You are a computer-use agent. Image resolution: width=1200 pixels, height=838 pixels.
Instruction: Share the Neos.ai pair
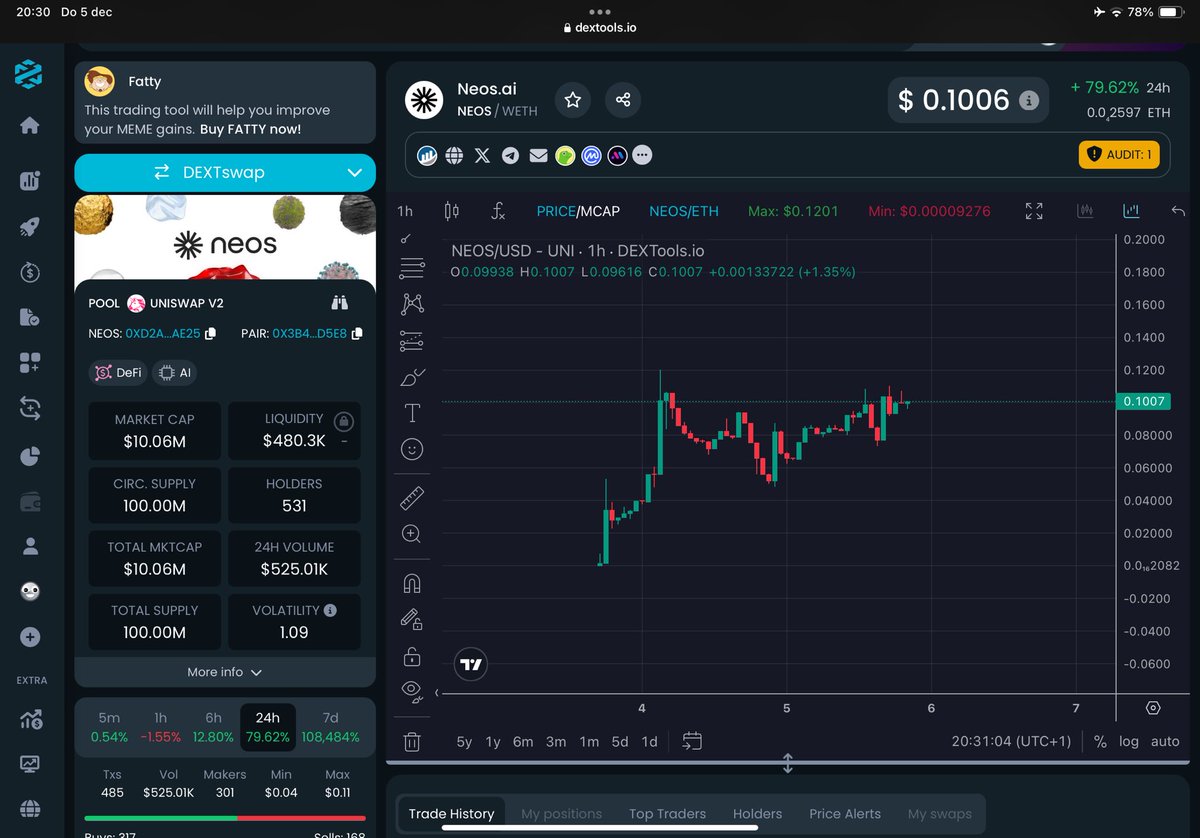pyautogui.click(x=623, y=100)
